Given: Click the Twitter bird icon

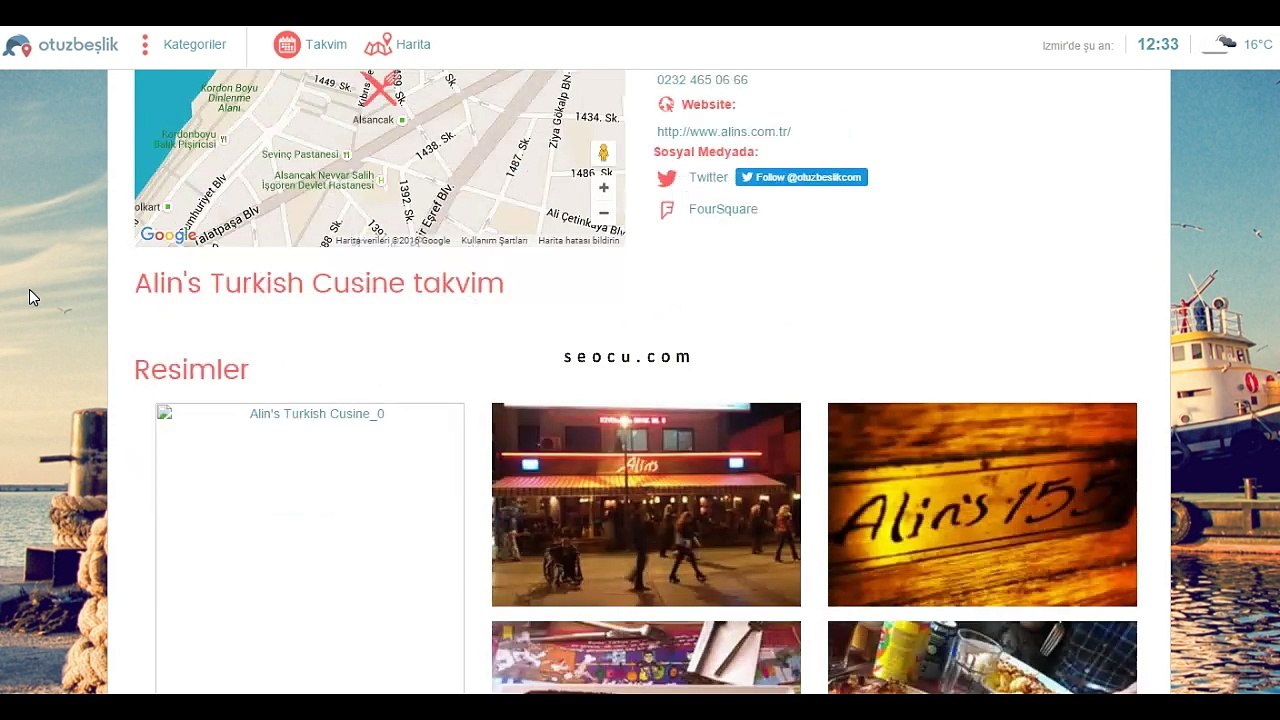Looking at the screenshot, I should pos(667,178).
